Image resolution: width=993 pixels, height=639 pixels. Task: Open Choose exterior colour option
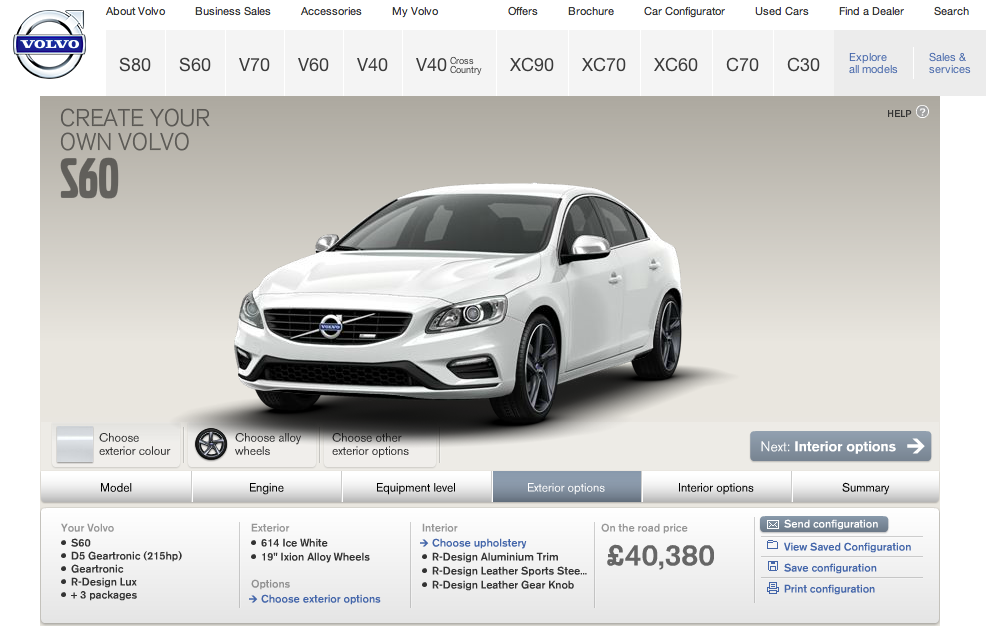117,445
